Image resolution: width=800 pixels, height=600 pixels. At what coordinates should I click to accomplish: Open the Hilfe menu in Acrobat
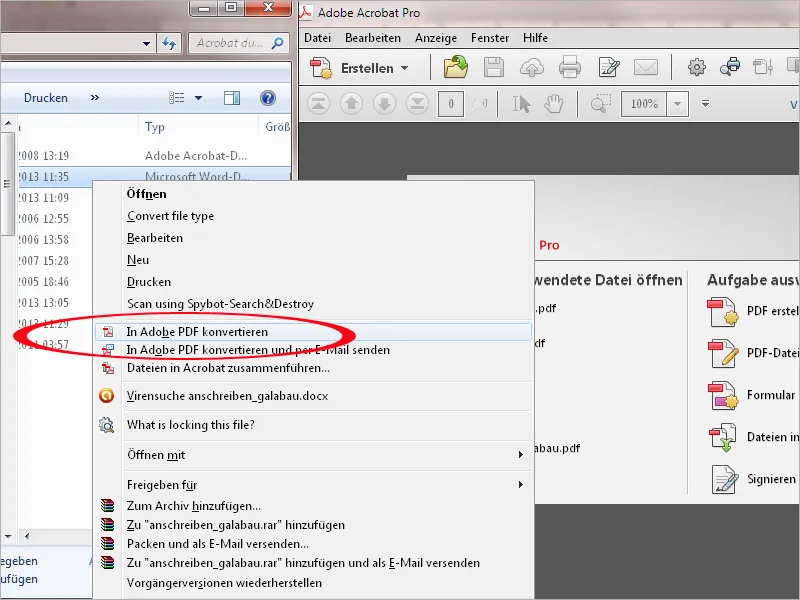[x=535, y=38]
